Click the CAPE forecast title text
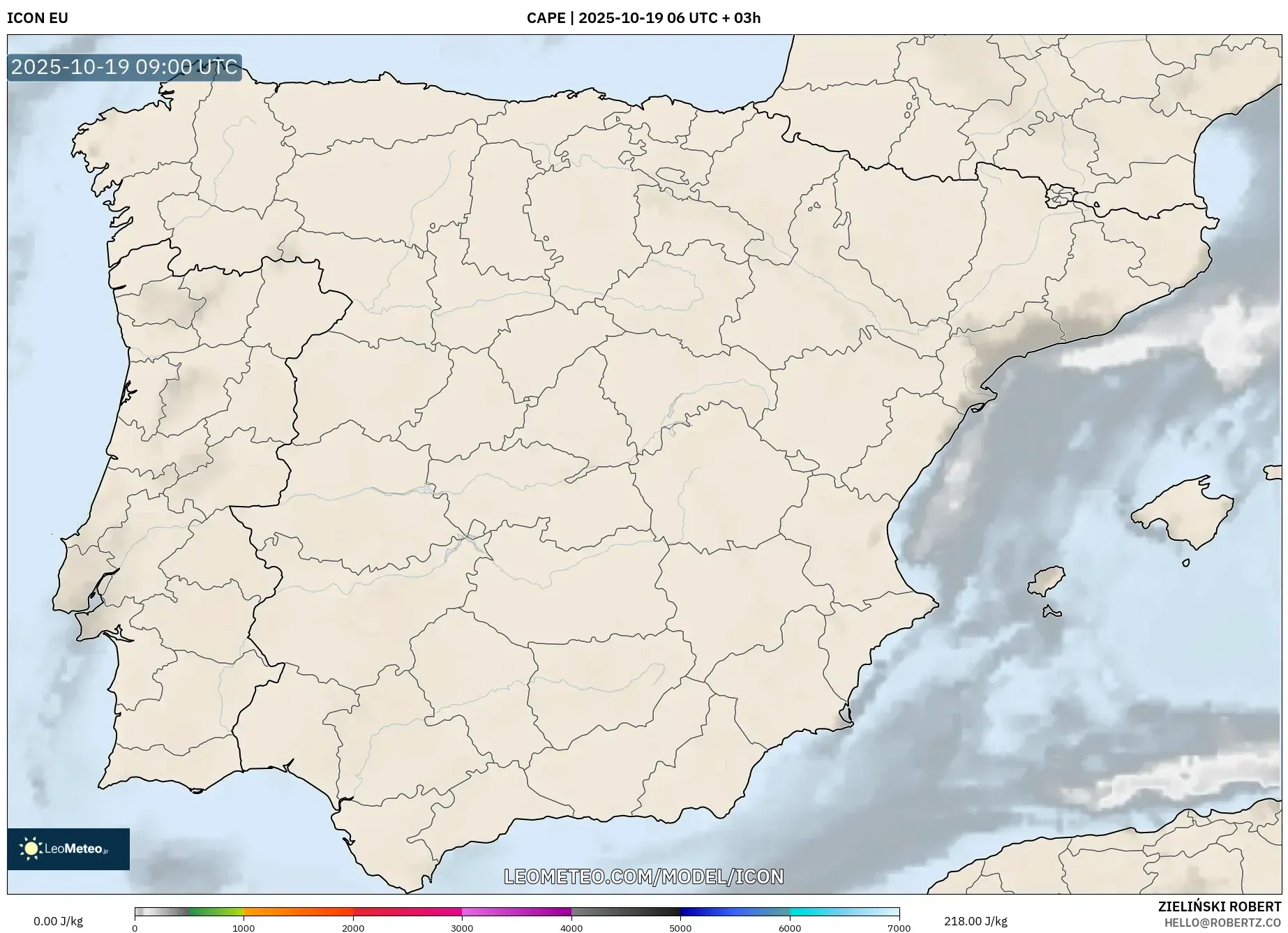This screenshot has width=1288, height=933. click(643, 18)
